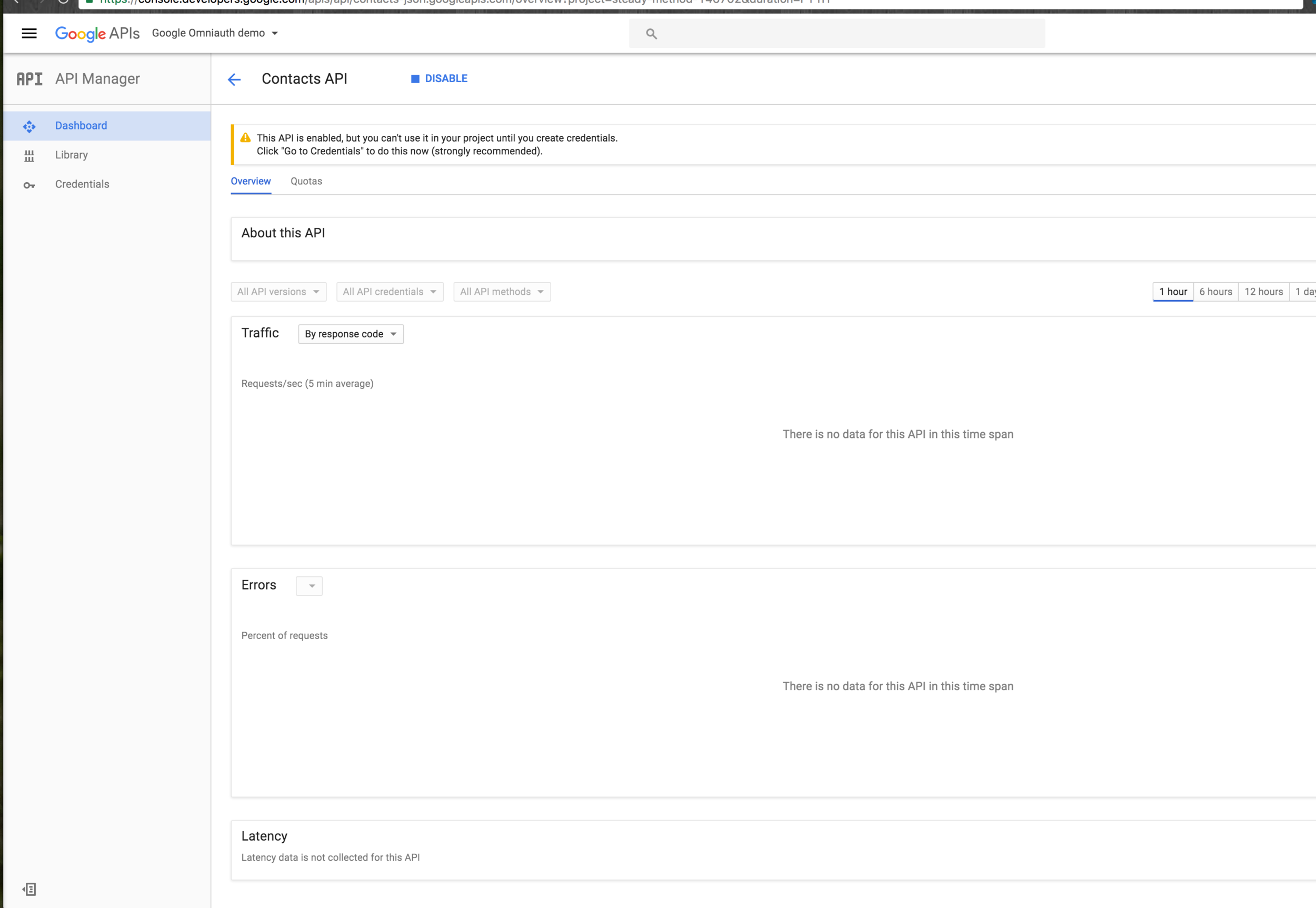Open the All API versions dropdown

[278, 292]
